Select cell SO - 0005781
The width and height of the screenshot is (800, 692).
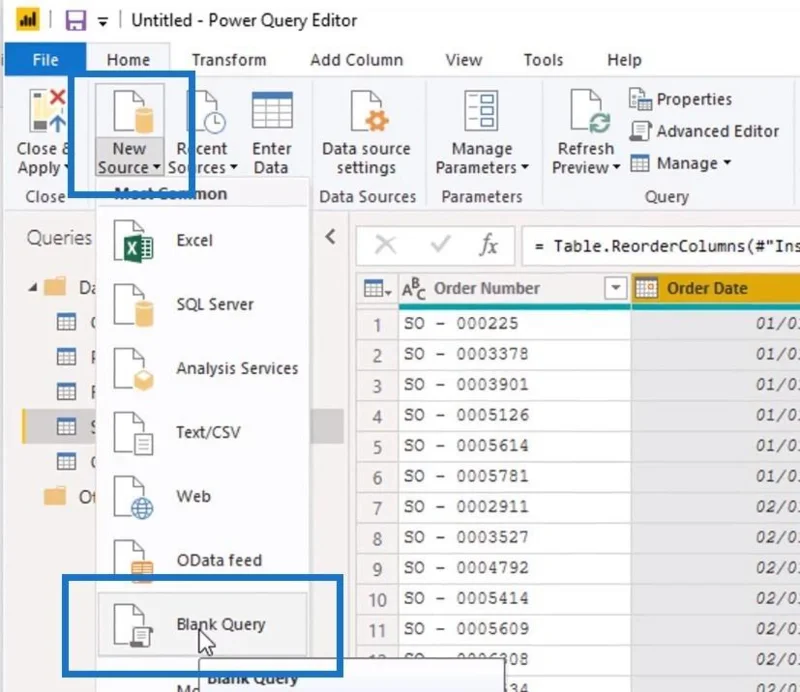[x=514, y=477]
